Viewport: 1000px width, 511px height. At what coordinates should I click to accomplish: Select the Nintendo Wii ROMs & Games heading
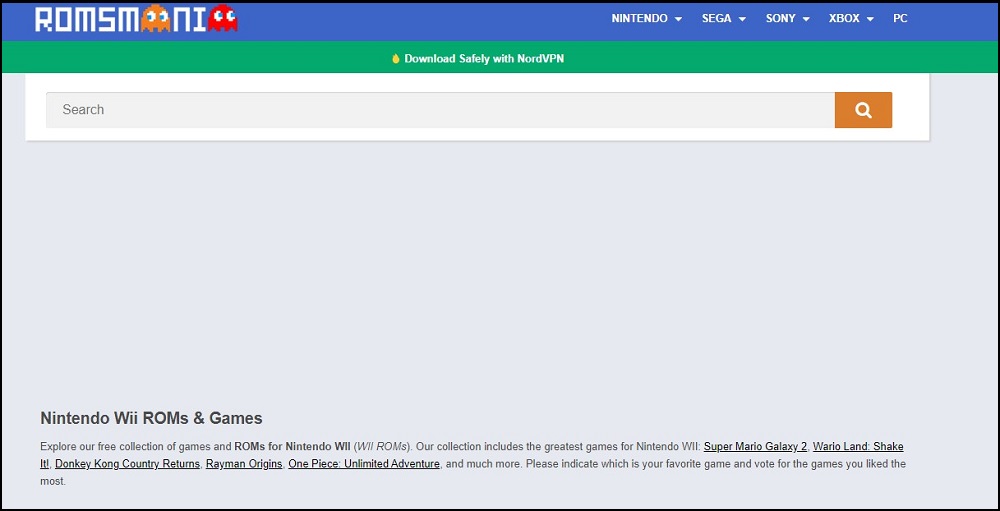point(151,418)
